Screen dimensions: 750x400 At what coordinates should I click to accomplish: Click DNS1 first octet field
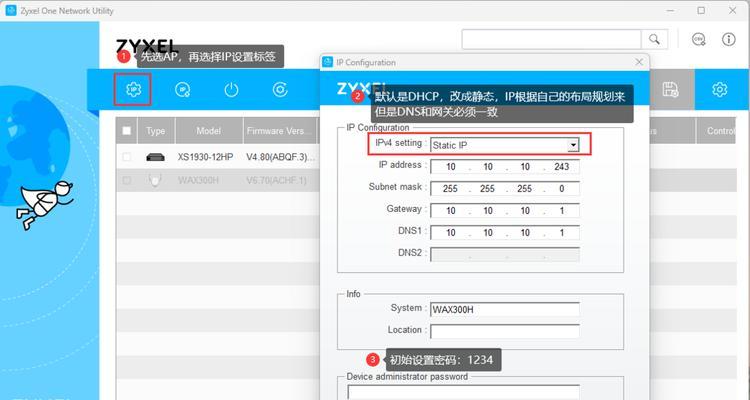pos(451,233)
